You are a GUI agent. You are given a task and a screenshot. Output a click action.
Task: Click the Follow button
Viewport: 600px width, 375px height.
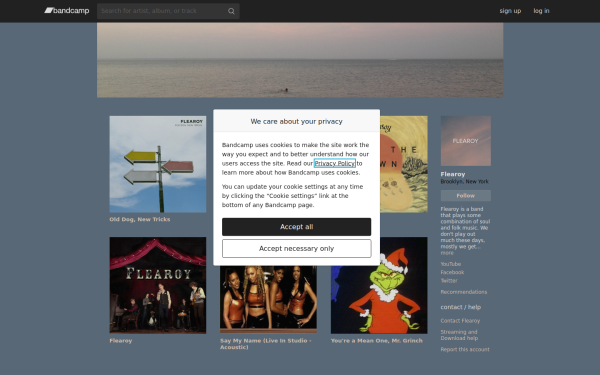click(466, 196)
